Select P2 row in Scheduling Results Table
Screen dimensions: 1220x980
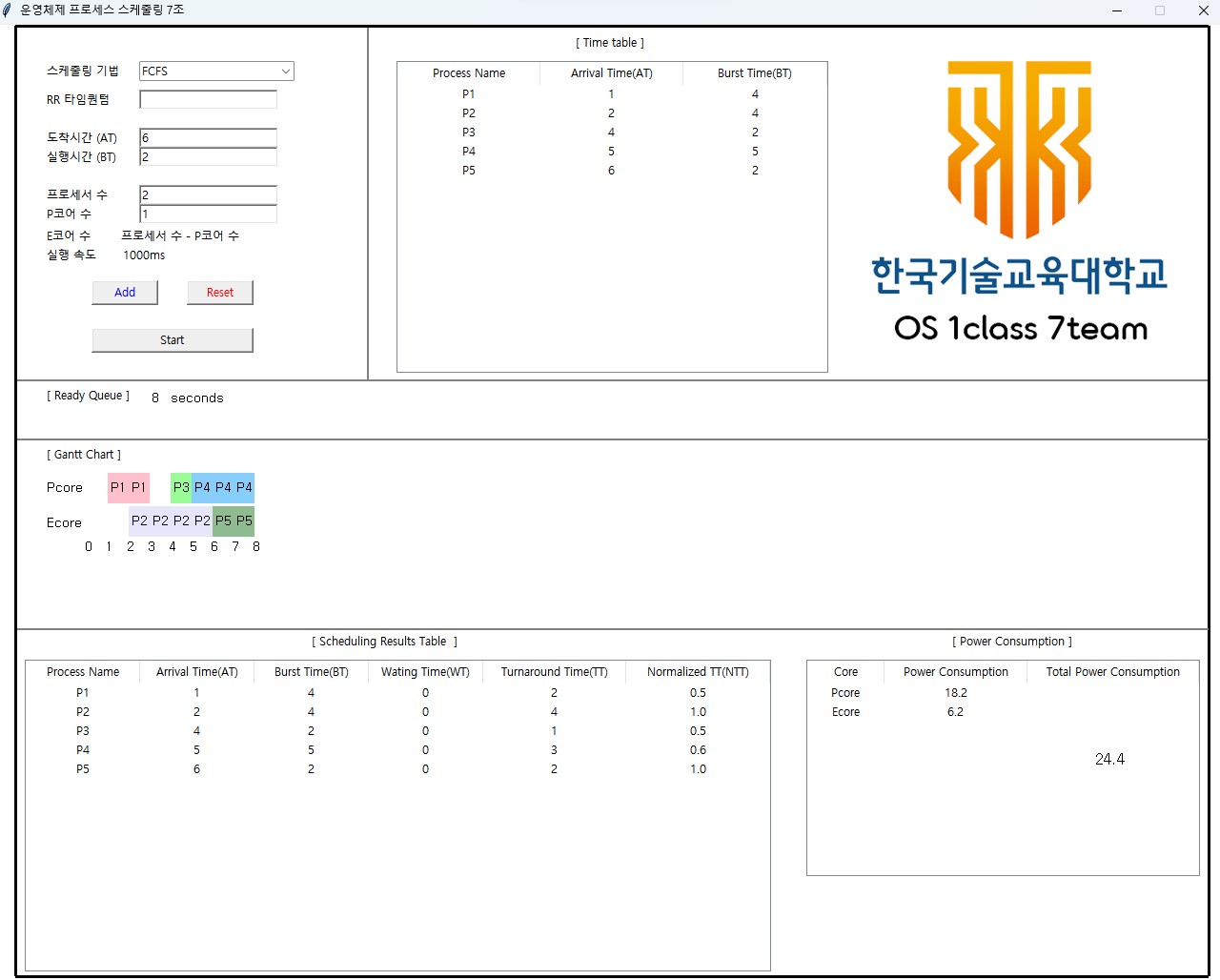397,712
